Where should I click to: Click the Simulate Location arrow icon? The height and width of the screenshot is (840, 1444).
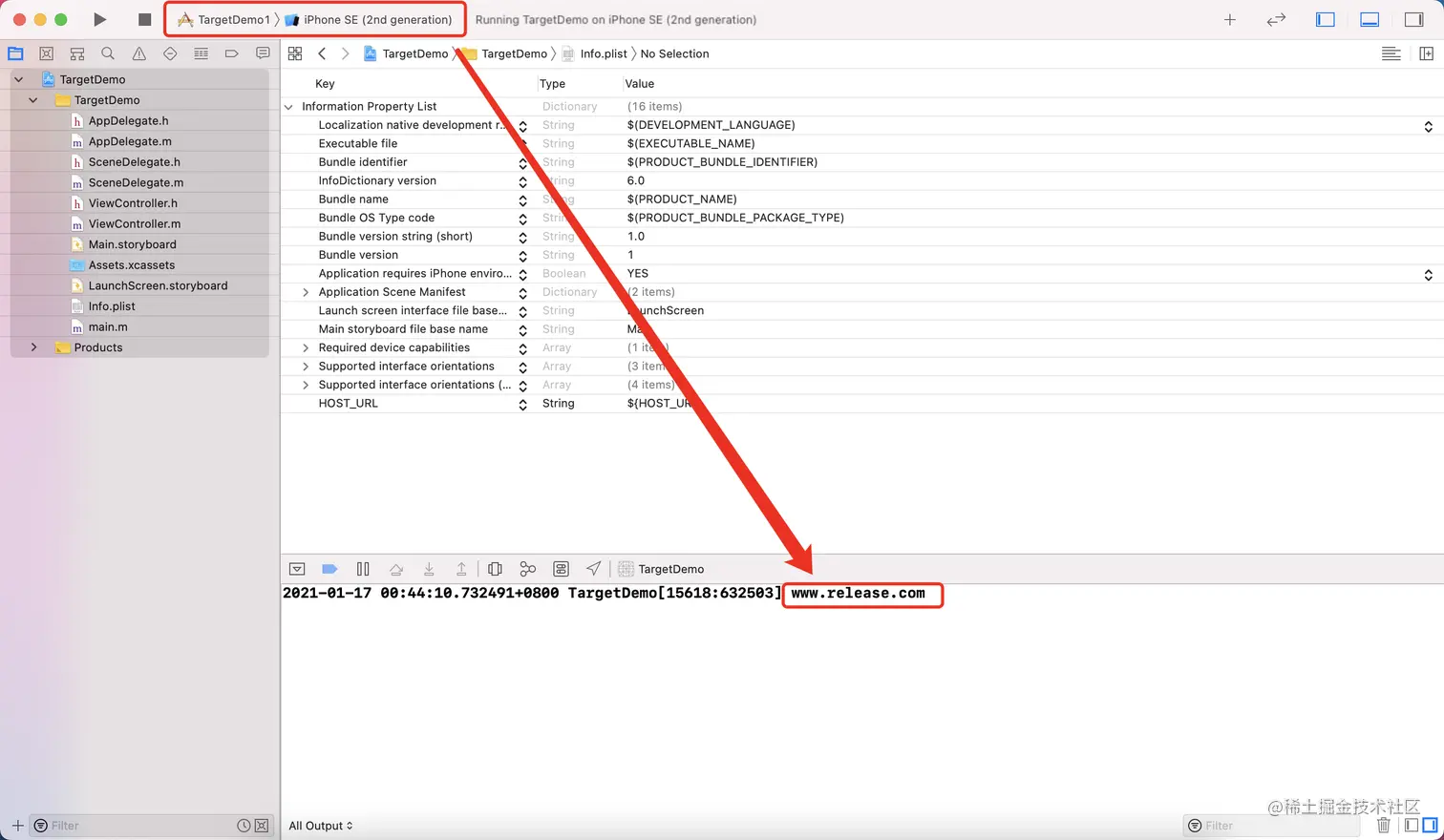593,569
